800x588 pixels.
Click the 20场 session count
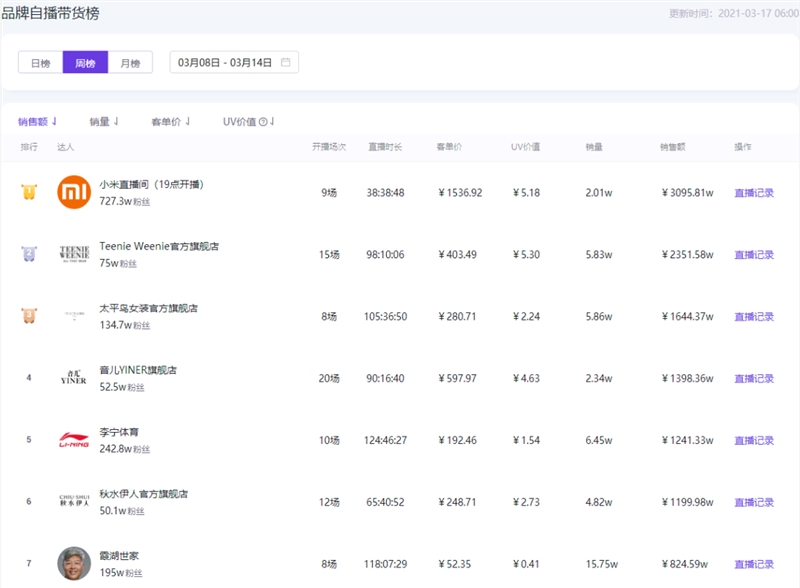pos(329,379)
